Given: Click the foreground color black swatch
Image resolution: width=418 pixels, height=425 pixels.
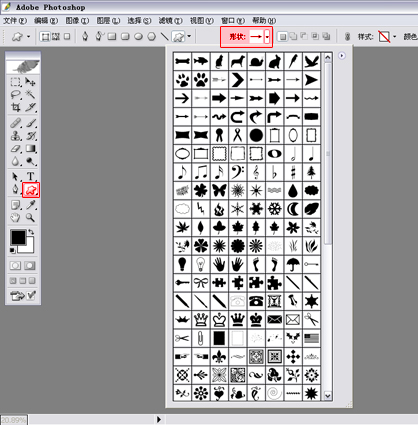Looking at the screenshot, I should point(18,237).
